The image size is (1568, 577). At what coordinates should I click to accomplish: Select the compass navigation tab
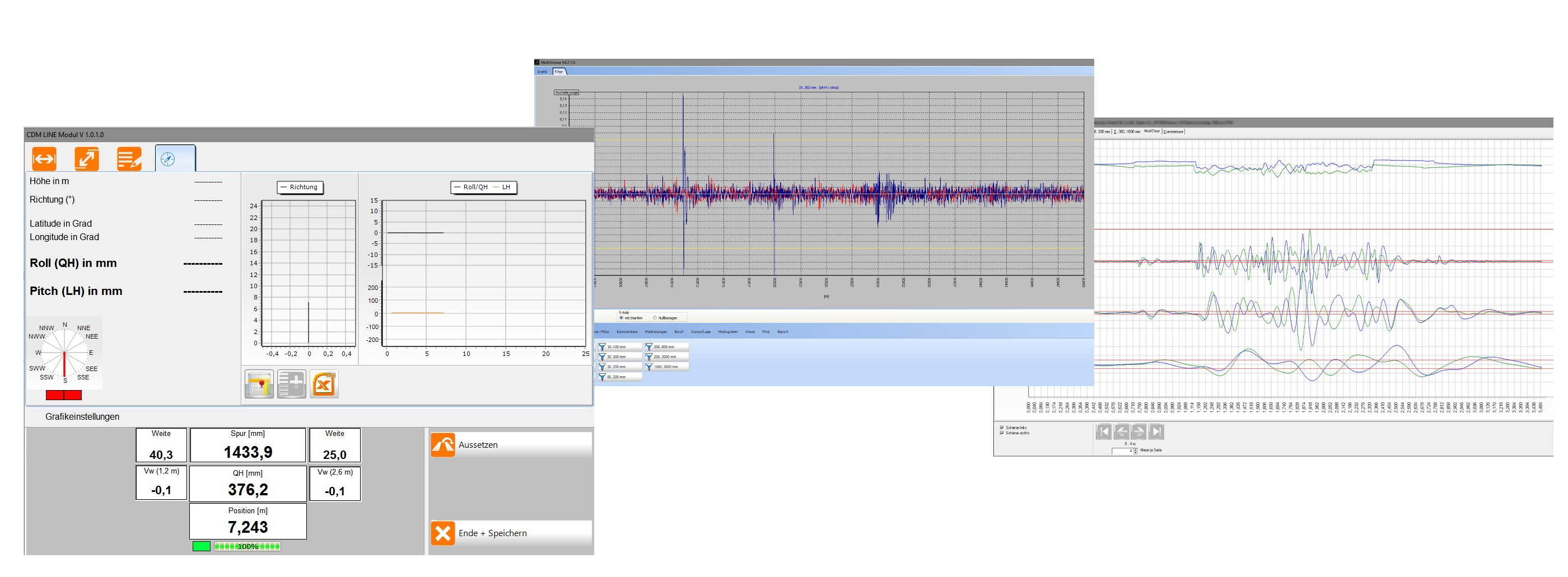(x=175, y=159)
